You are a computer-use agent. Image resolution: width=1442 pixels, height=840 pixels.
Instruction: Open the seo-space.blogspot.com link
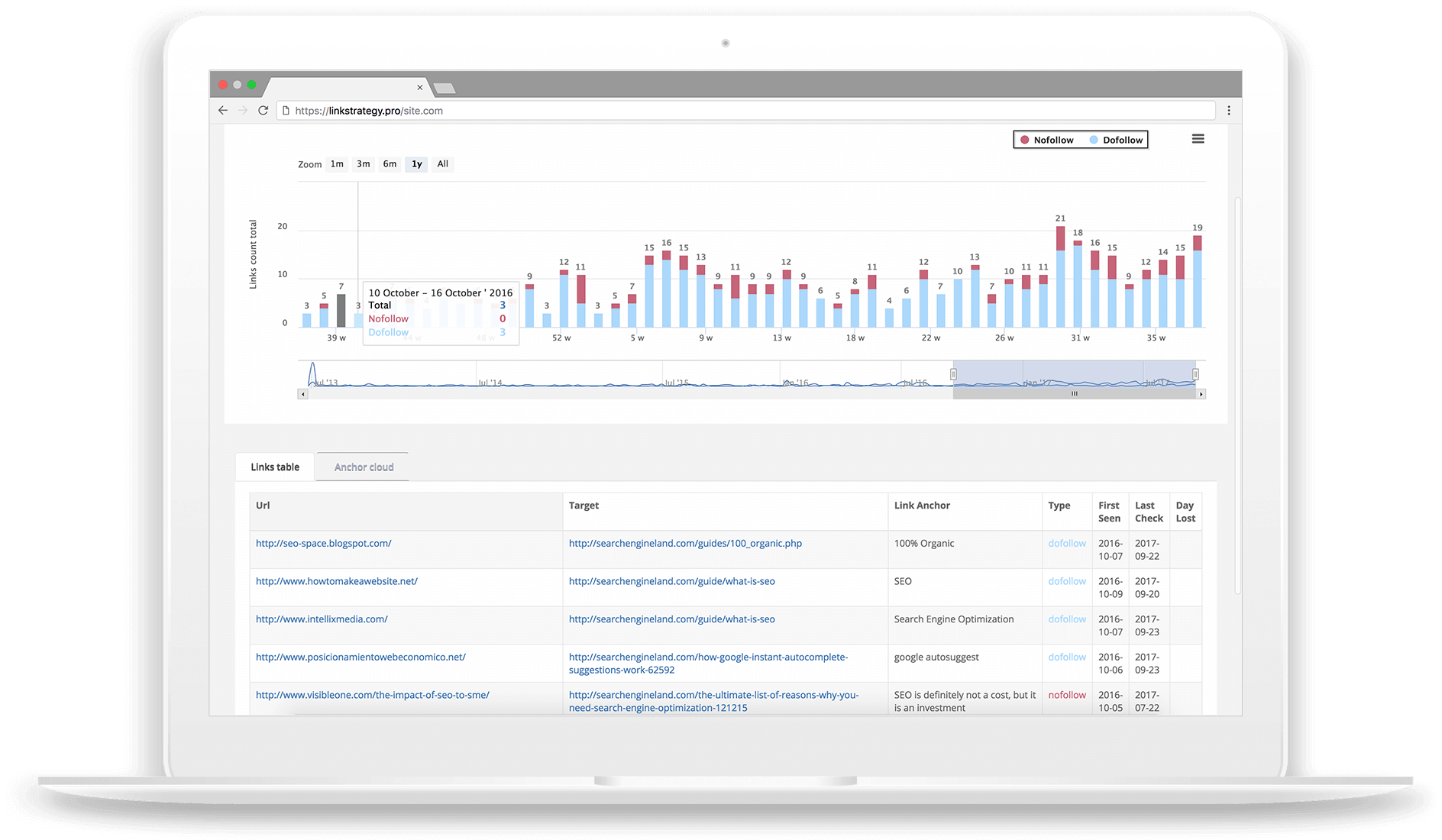coord(323,544)
